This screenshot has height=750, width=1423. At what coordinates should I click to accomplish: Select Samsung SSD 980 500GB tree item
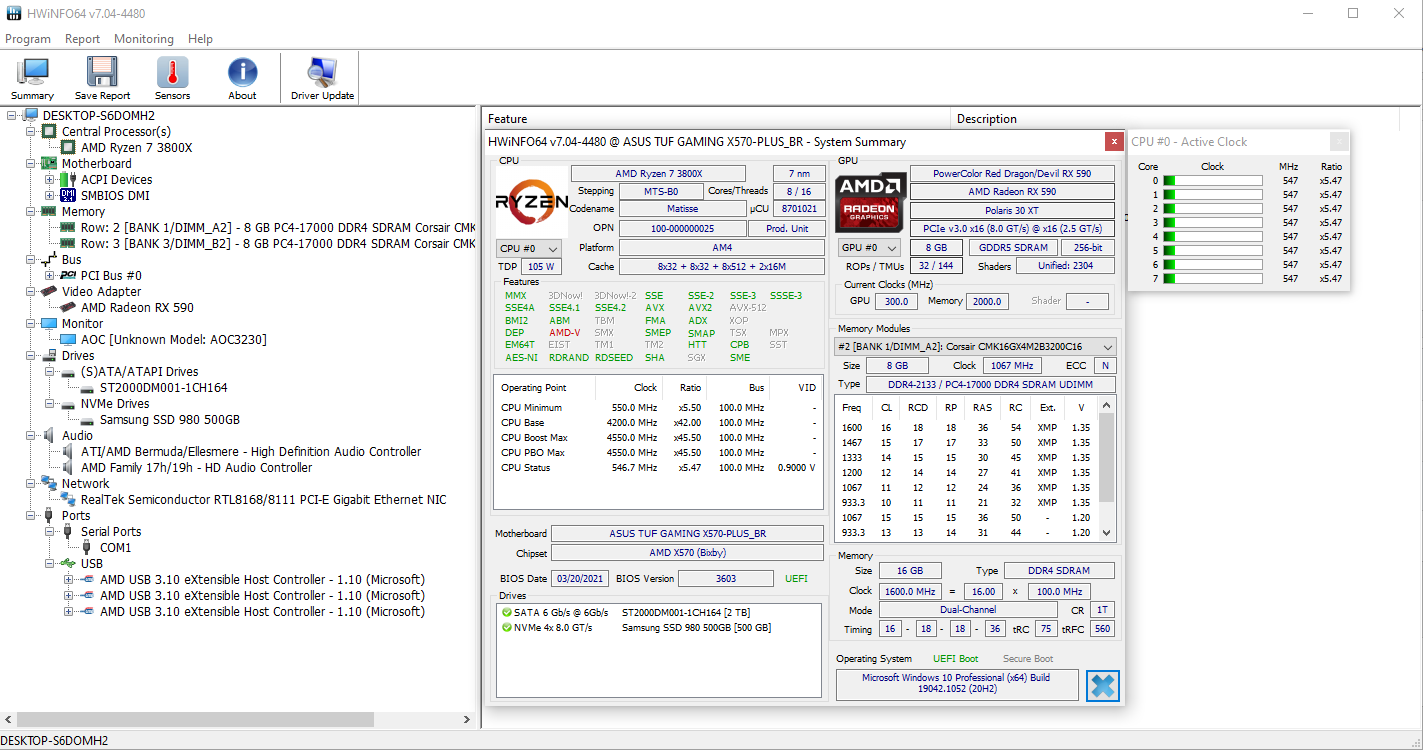tap(169, 419)
